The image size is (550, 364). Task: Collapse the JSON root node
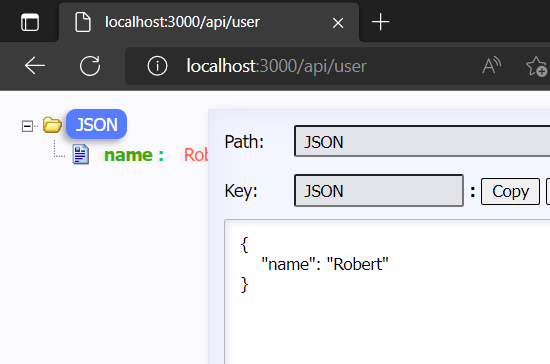click(27, 126)
